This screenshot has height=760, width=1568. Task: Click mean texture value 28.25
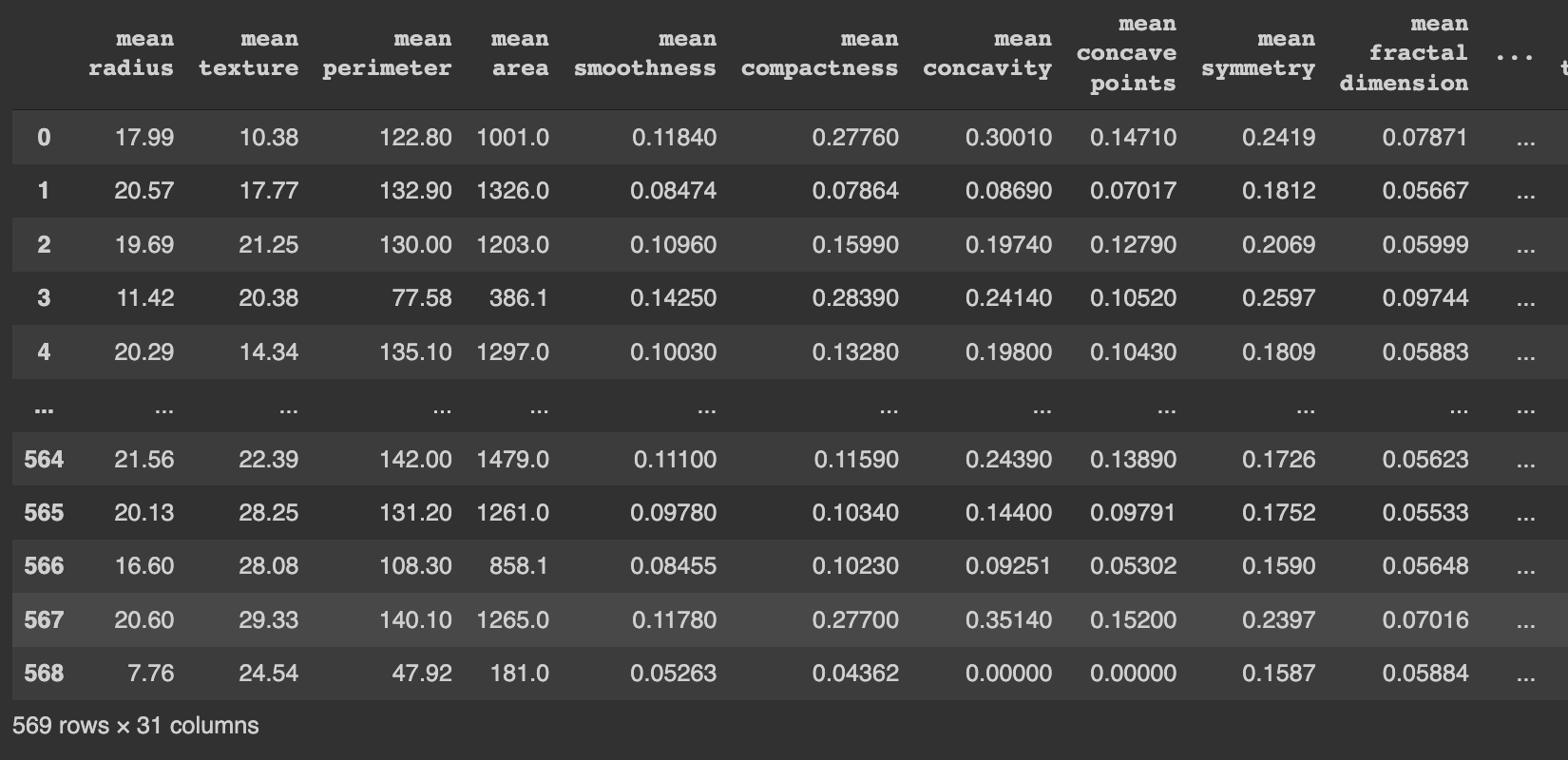coord(269,513)
